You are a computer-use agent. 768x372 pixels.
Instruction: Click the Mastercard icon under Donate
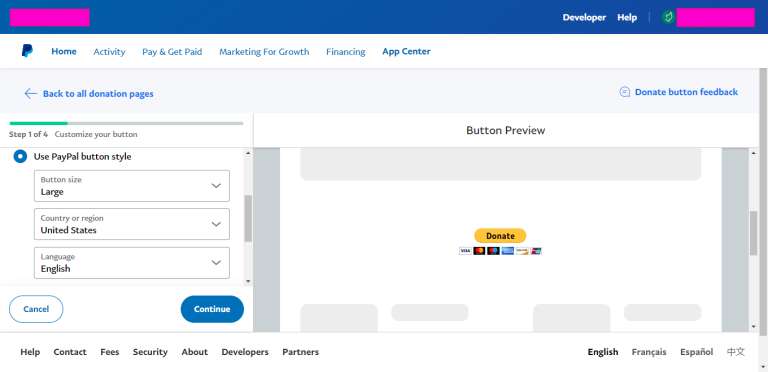[x=479, y=251]
